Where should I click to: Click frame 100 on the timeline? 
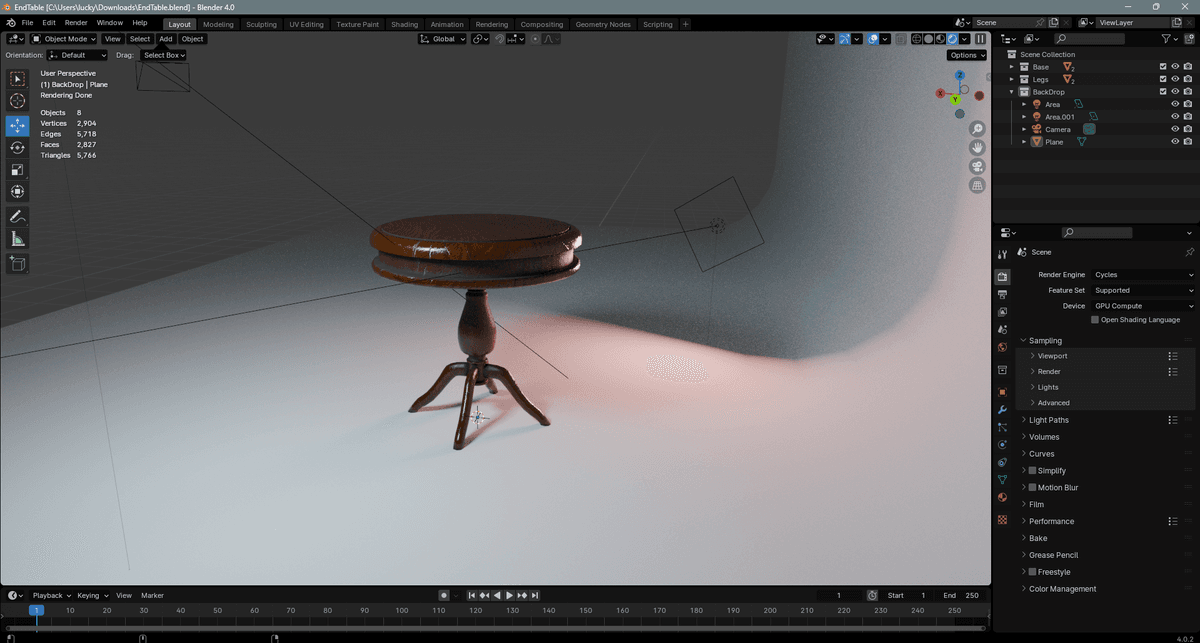pos(401,610)
